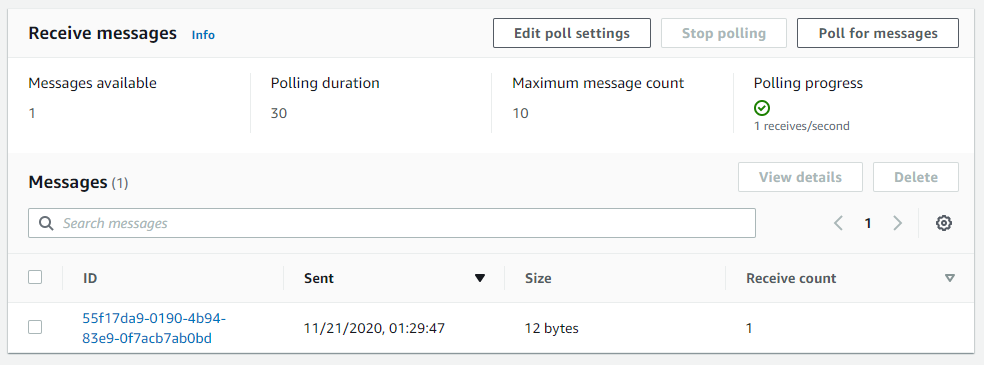Go to the previous page arrow
The height and width of the screenshot is (365, 984).
tap(838, 223)
